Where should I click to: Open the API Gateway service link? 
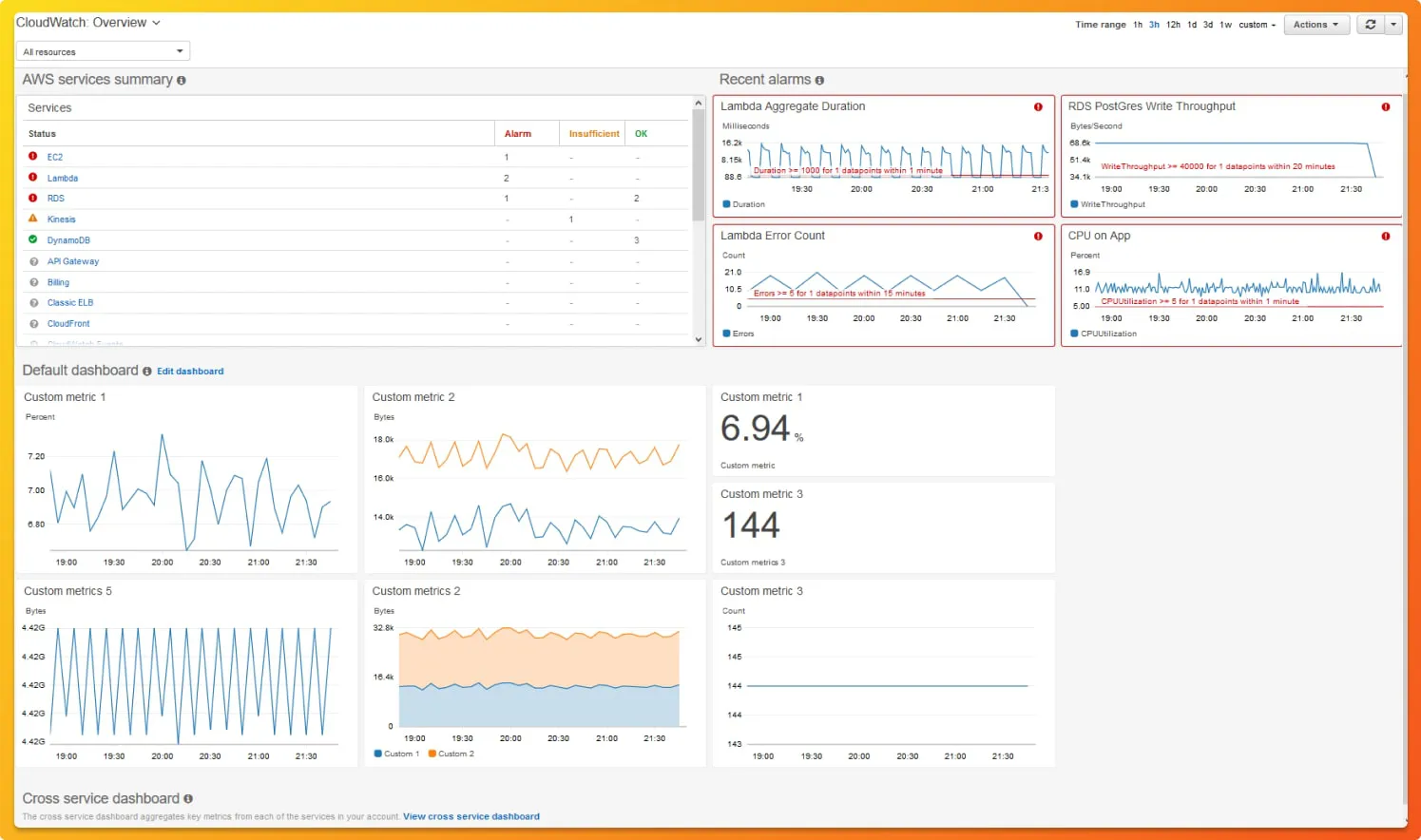(x=73, y=261)
